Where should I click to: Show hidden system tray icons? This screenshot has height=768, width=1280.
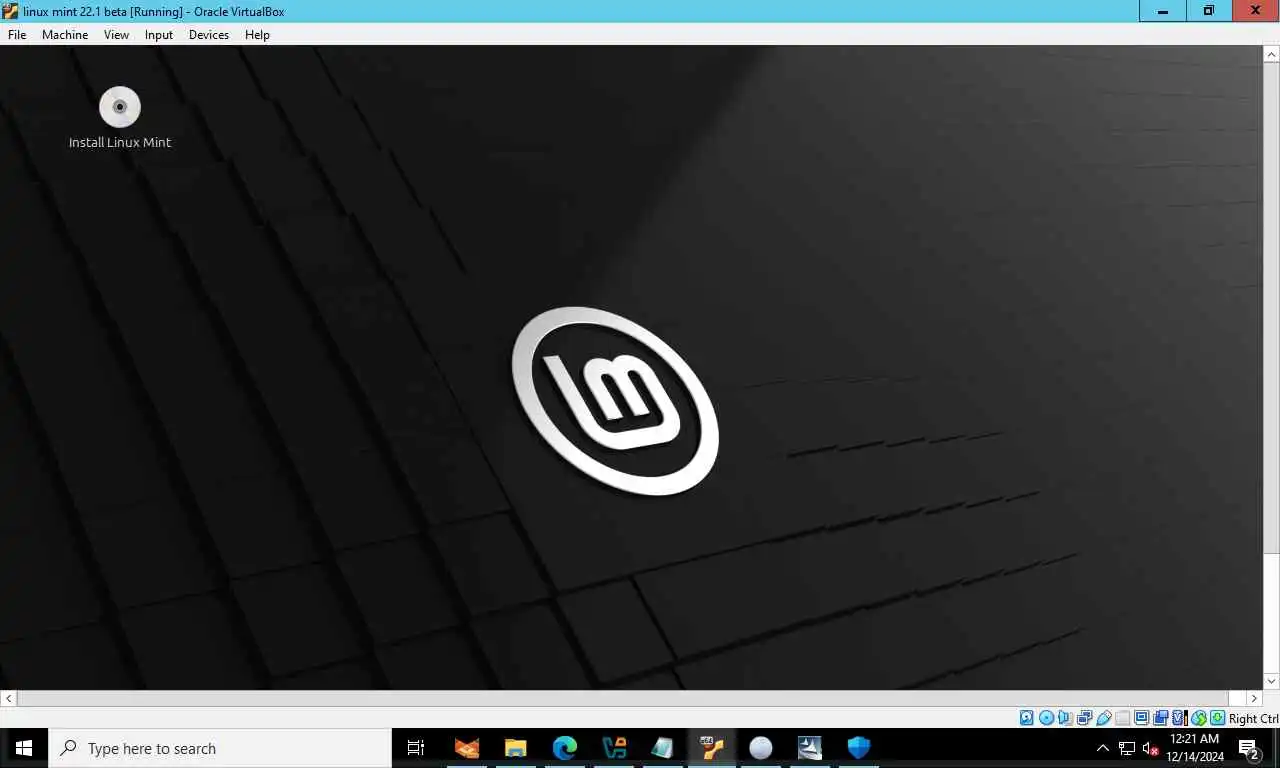click(x=1103, y=748)
